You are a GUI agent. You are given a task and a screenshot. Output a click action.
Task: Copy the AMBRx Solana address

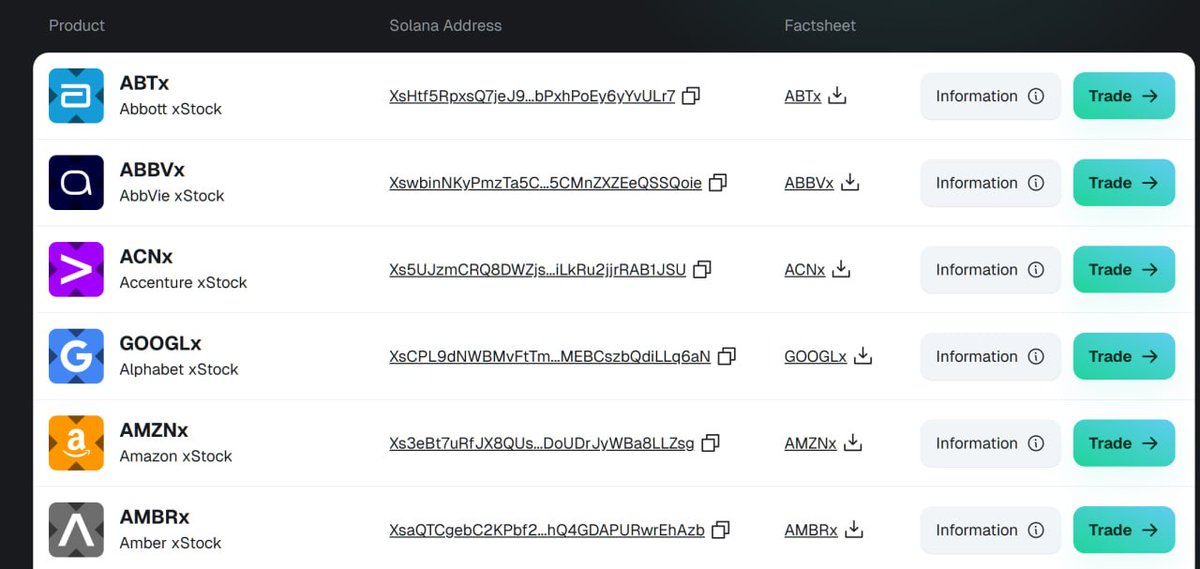point(720,530)
